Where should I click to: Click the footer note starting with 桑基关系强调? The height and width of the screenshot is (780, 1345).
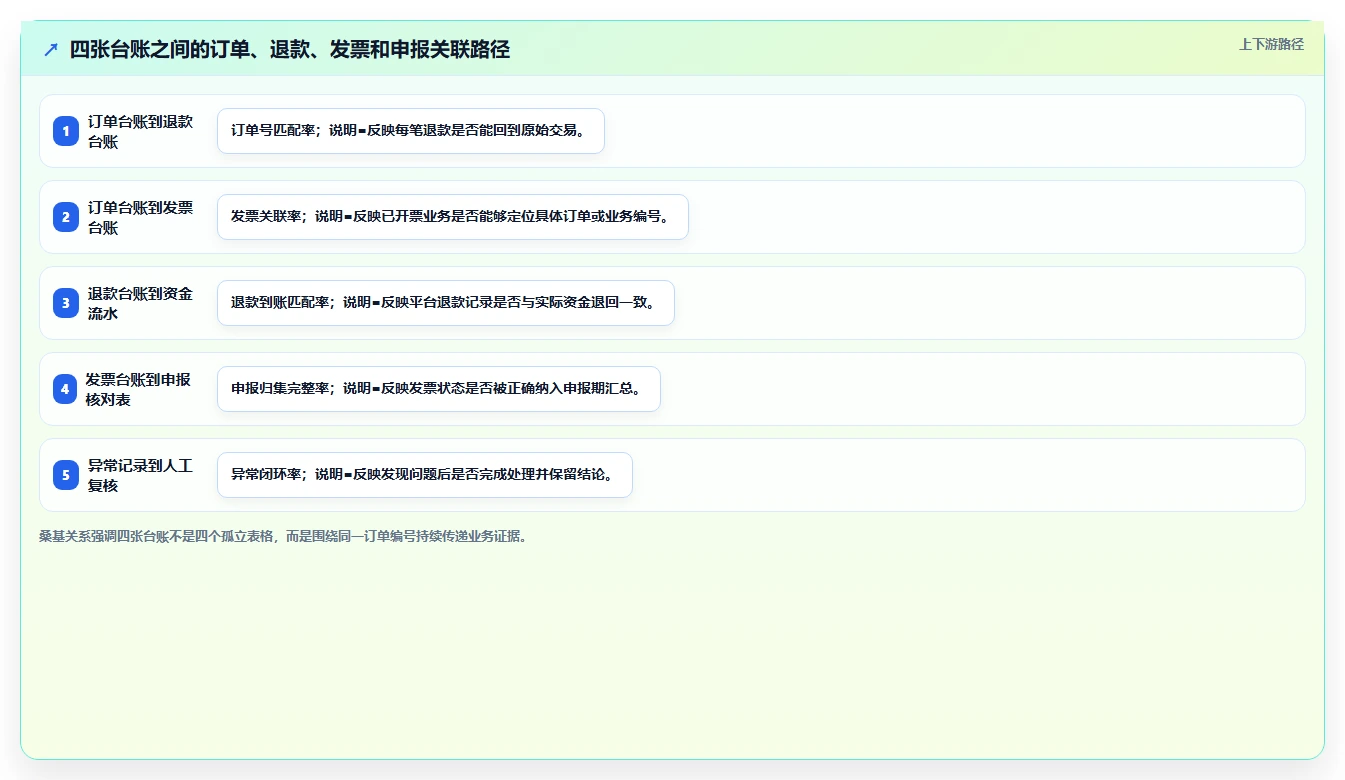pos(283,536)
